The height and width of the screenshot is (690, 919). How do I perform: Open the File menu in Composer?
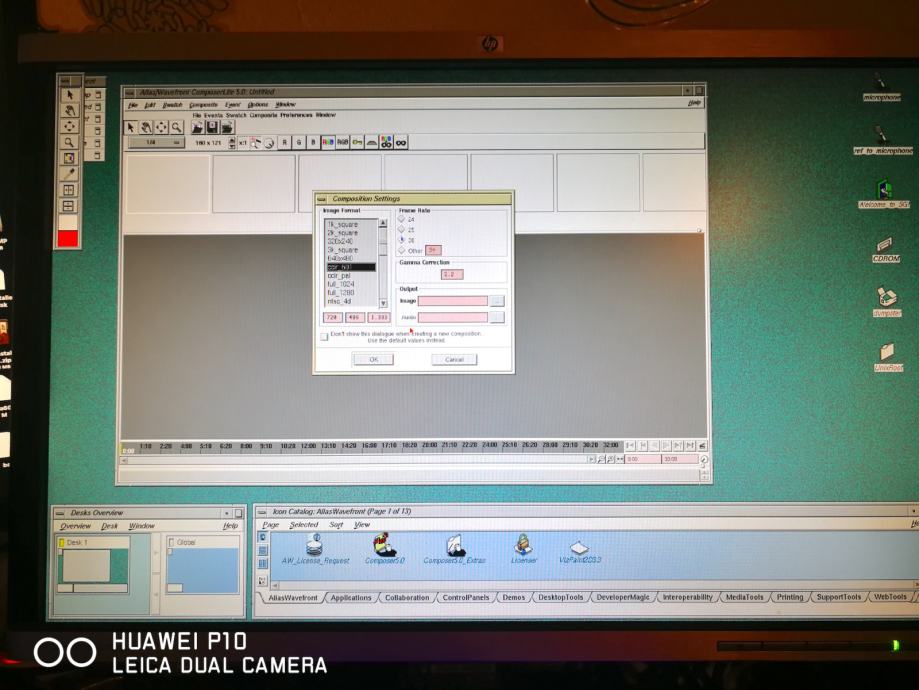133,105
